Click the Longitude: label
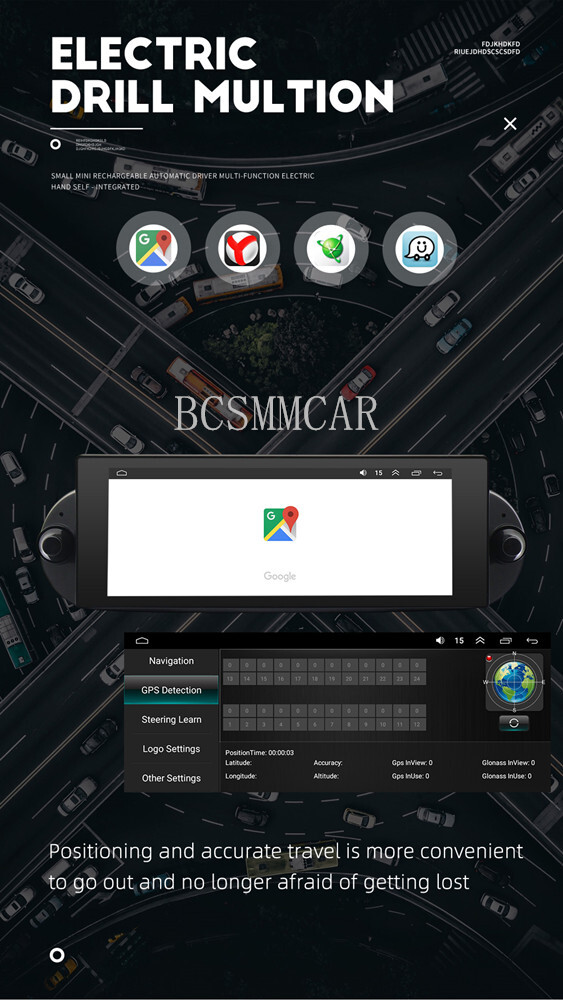 point(241,776)
